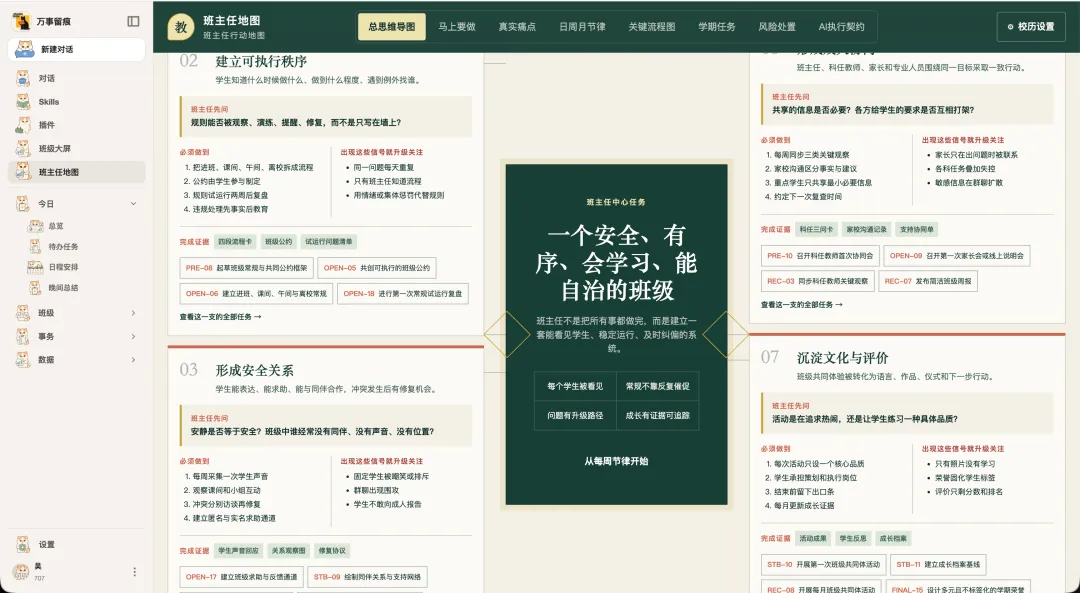Viewport: 1080px width, 593px height.
Task: Open the three-dot user menu
Action: coord(134,572)
